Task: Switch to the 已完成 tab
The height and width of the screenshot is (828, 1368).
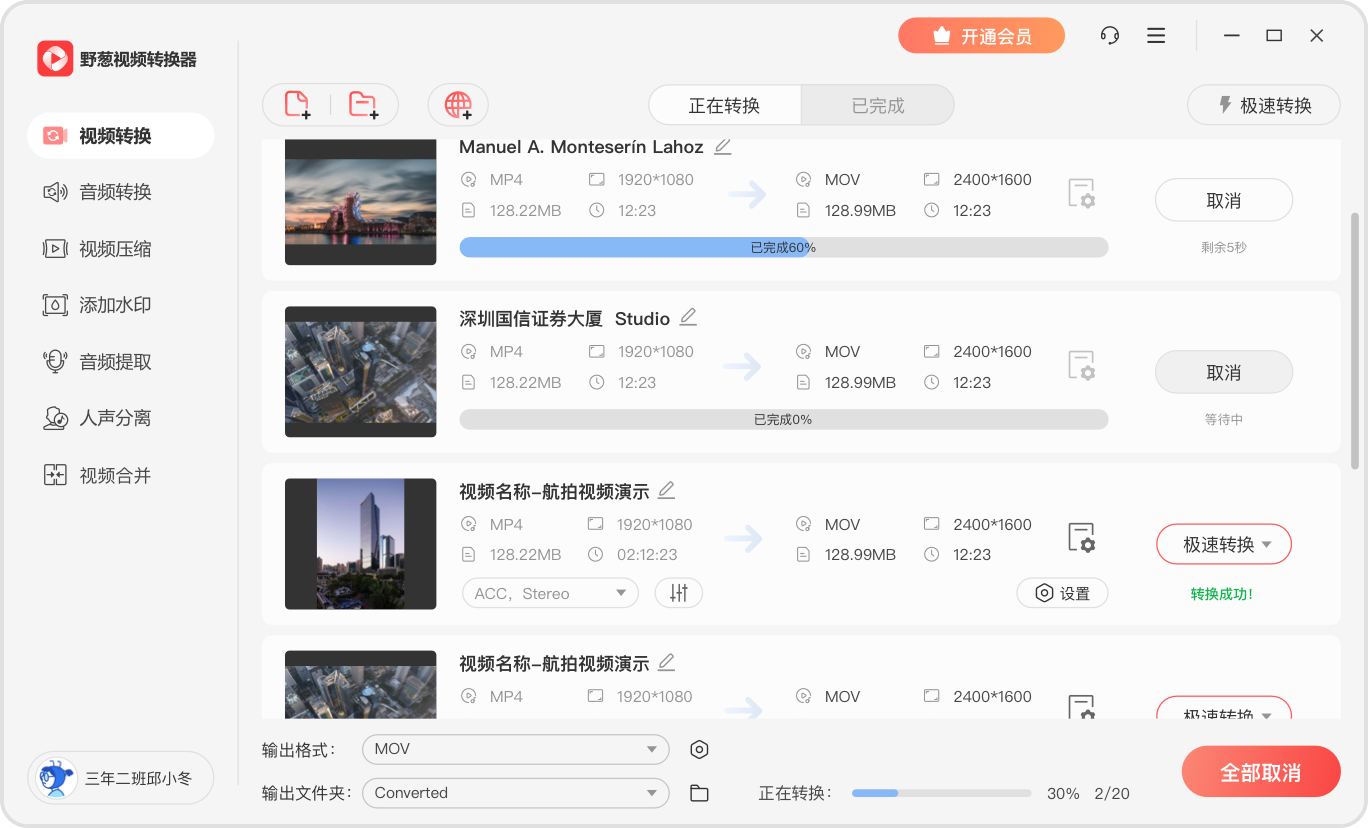Action: 877,104
